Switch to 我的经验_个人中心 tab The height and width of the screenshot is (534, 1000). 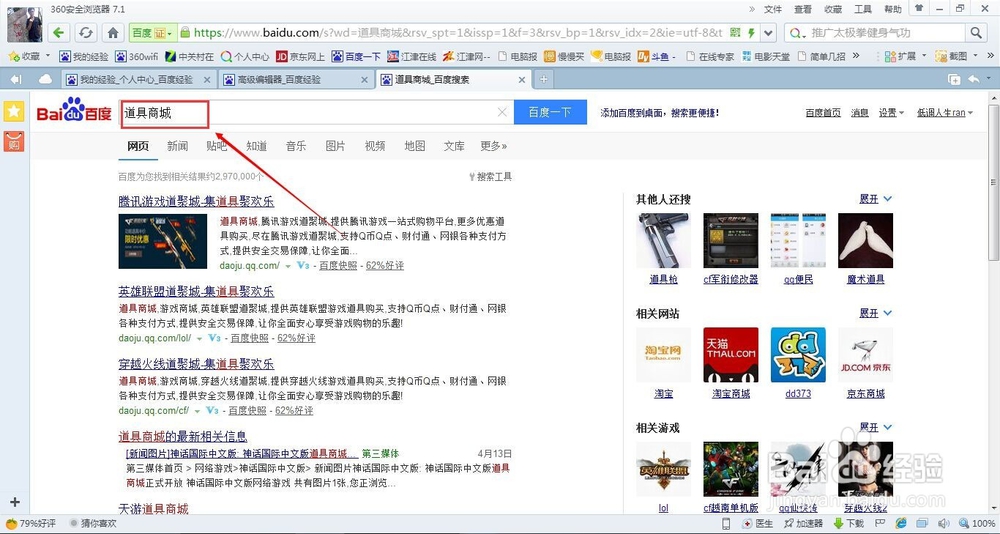pos(139,80)
